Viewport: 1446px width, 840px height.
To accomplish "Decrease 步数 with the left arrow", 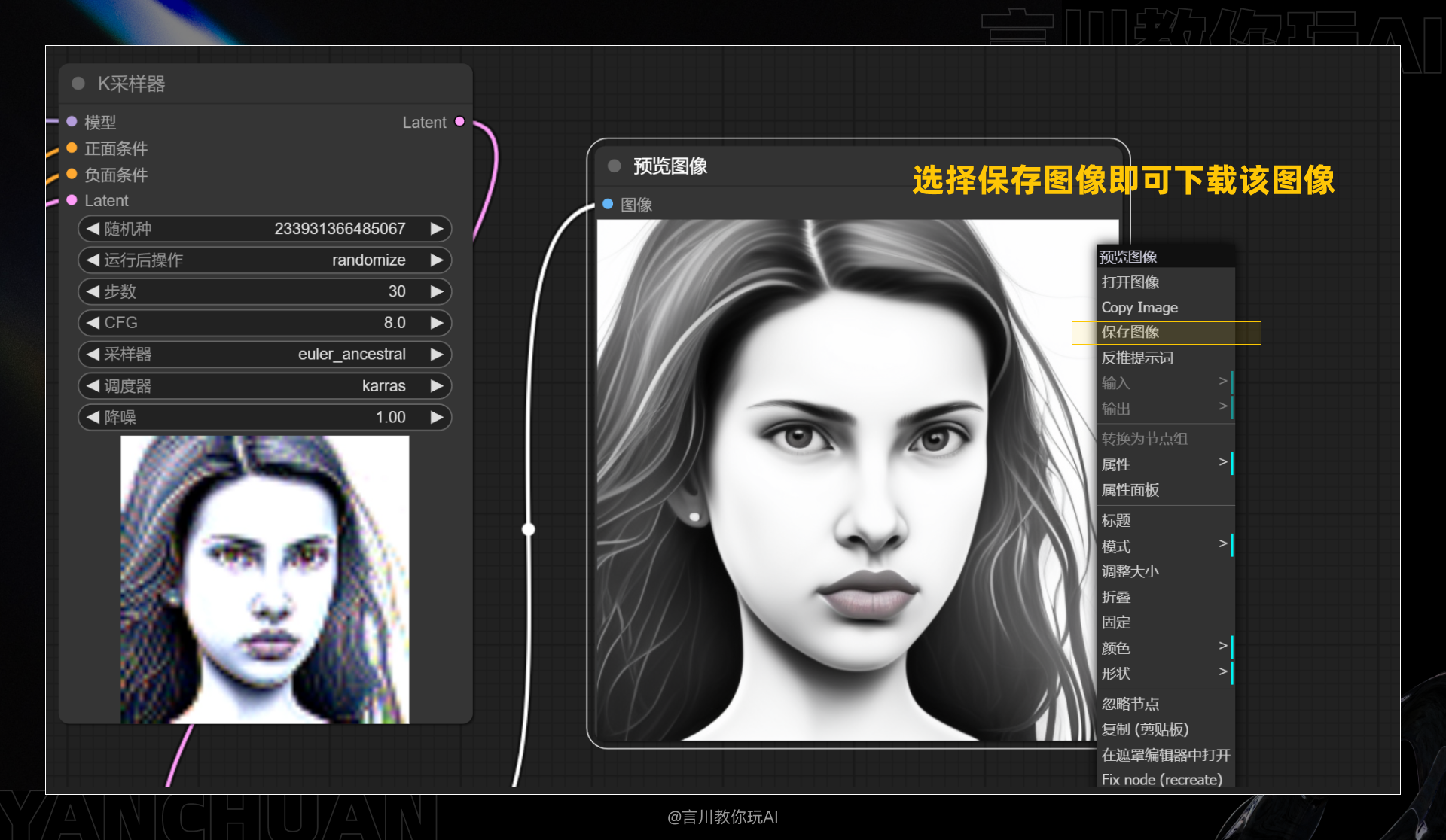I will coord(93,291).
